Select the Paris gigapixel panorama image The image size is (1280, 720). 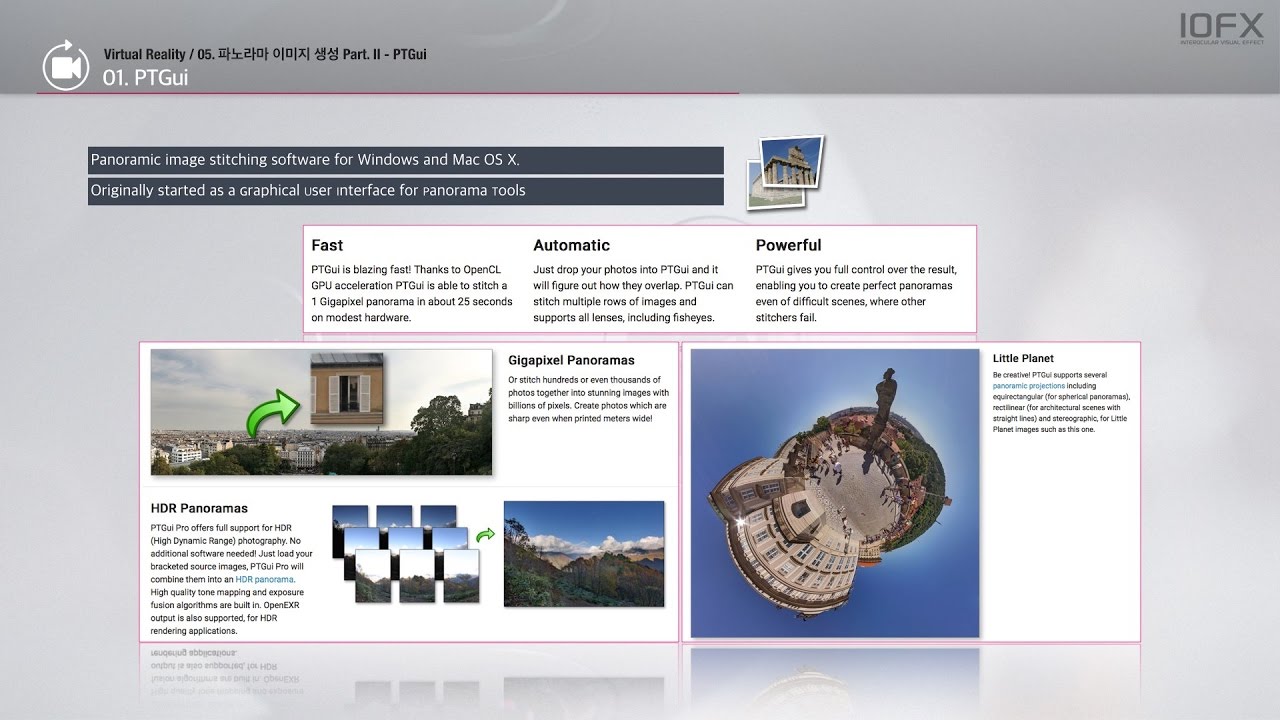321,412
